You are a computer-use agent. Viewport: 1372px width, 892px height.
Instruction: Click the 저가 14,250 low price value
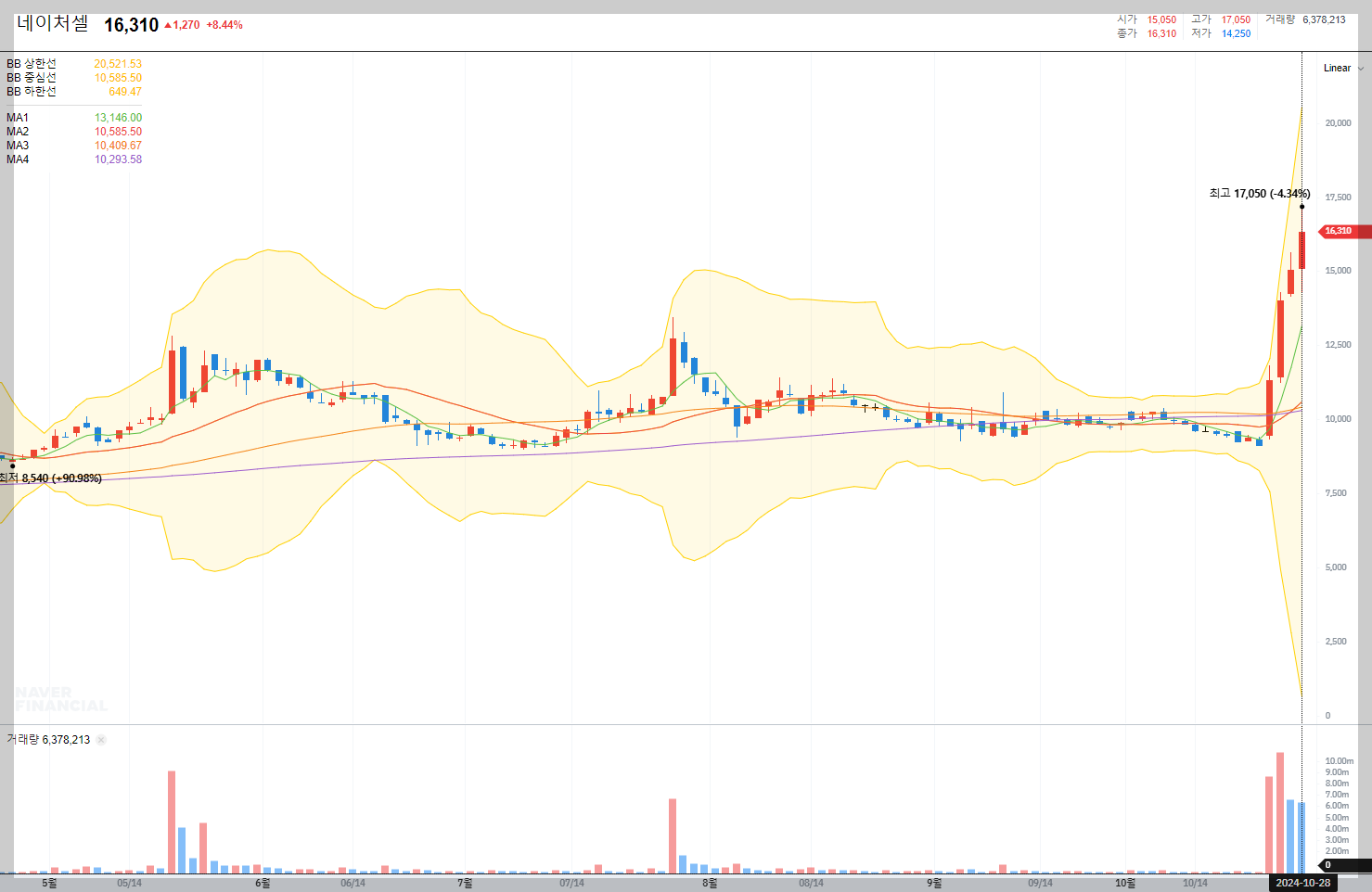click(1236, 33)
